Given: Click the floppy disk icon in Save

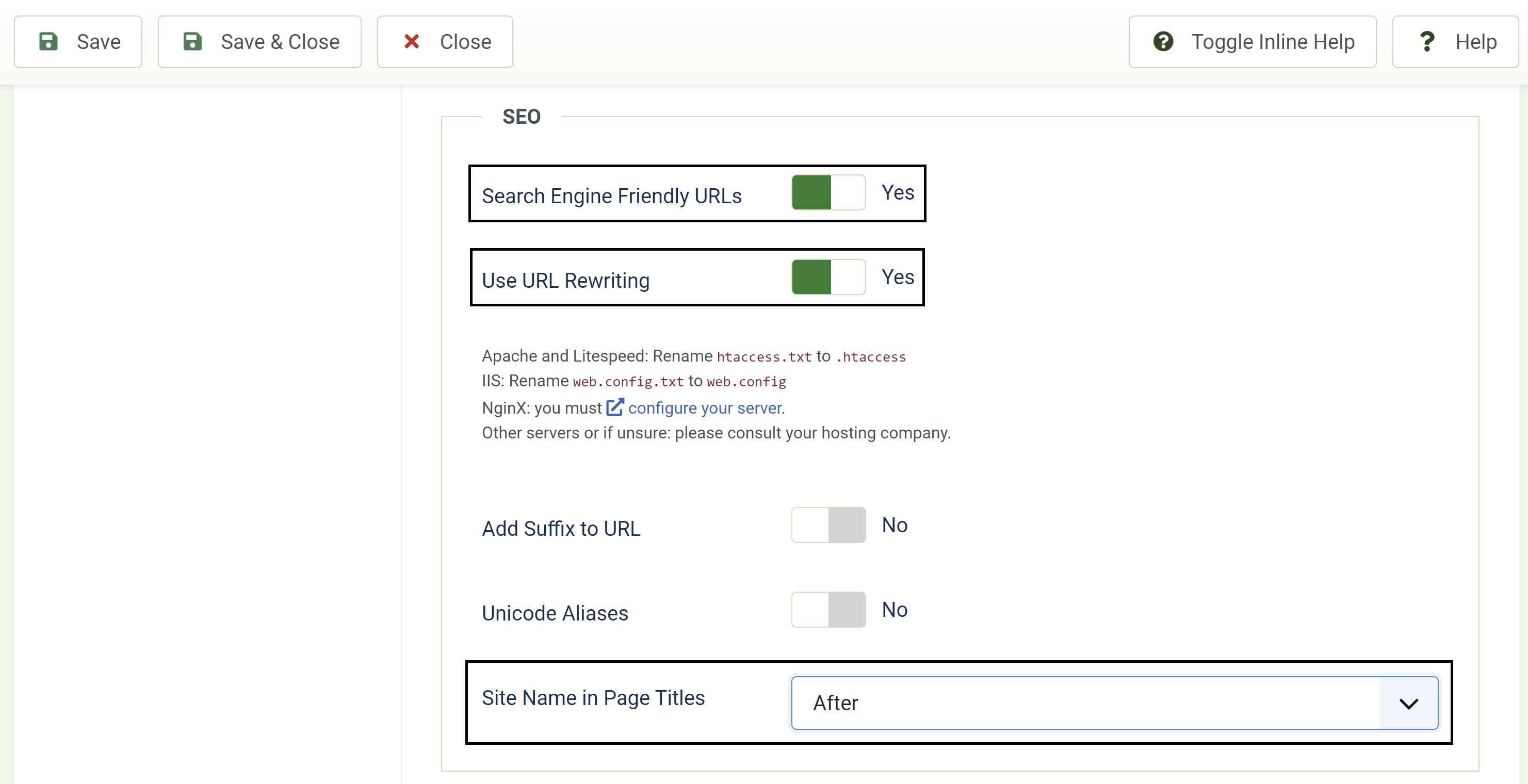Looking at the screenshot, I should coord(48,41).
